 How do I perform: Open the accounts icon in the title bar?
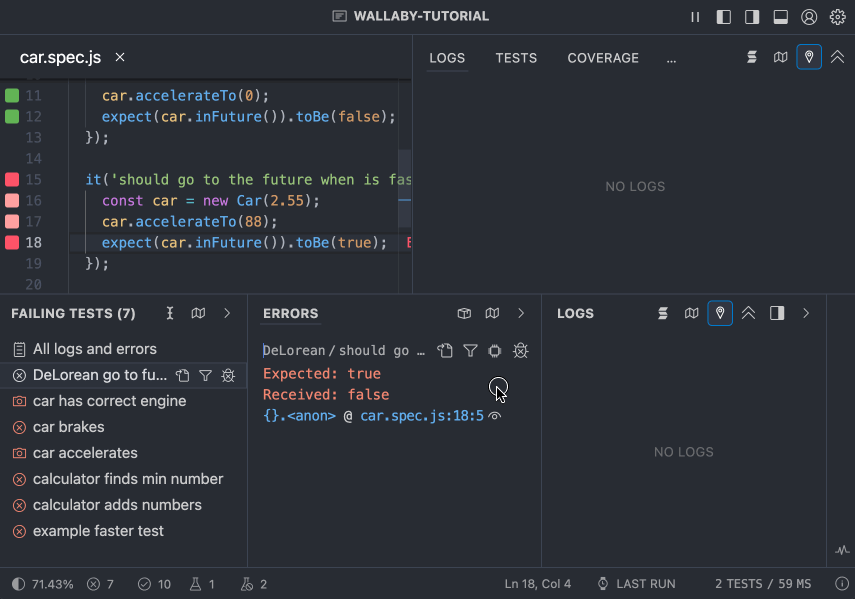tap(809, 16)
